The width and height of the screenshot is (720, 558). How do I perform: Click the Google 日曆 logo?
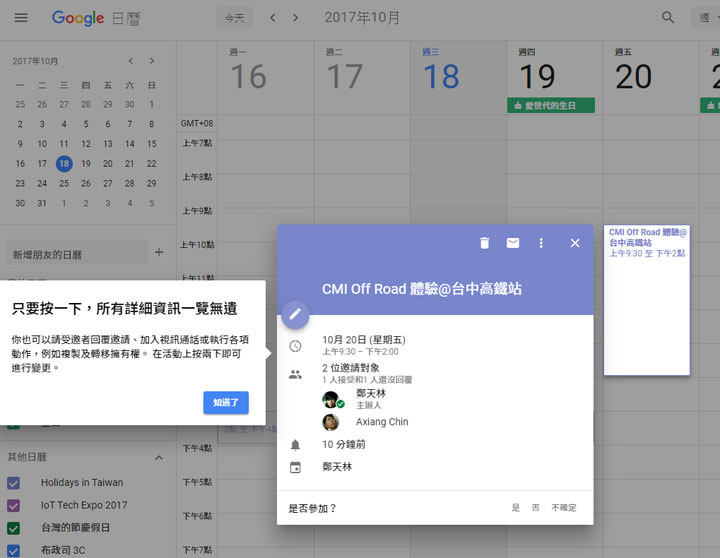[96, 18]
